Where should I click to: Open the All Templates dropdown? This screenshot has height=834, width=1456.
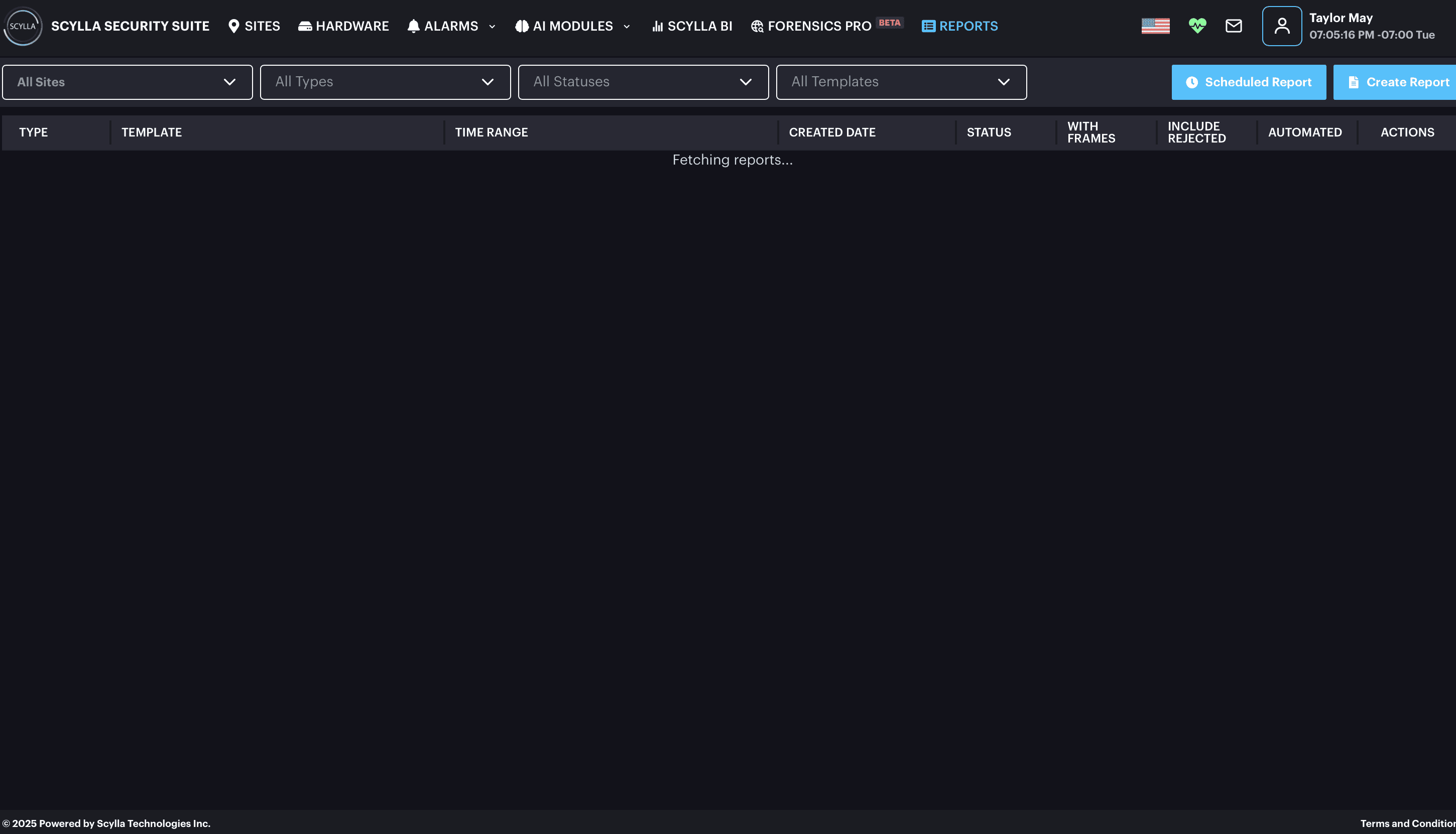901,82
